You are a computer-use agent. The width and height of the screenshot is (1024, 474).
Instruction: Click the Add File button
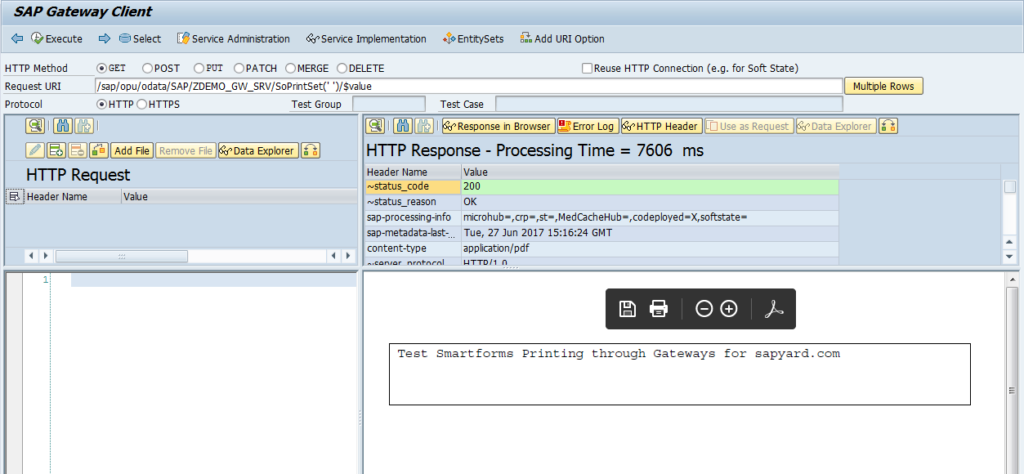pyautogui.click(x=132, y=151)
